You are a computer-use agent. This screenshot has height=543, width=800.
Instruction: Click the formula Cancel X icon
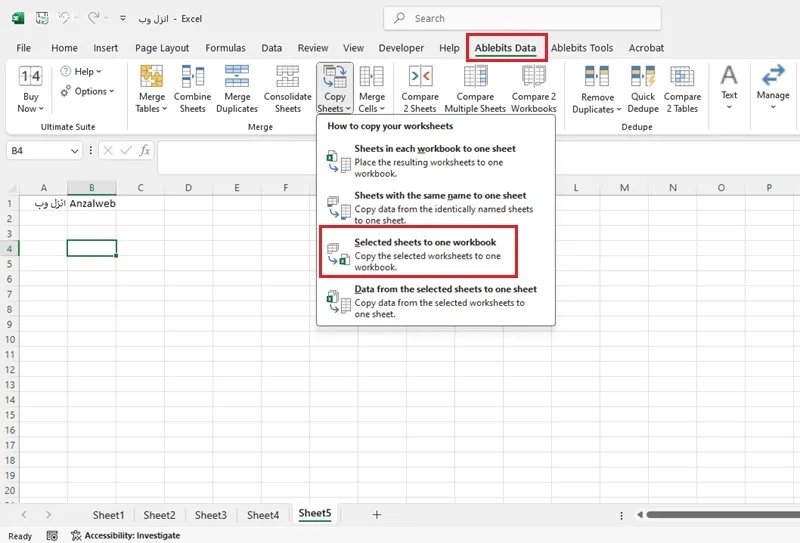[x=108, y=150]
